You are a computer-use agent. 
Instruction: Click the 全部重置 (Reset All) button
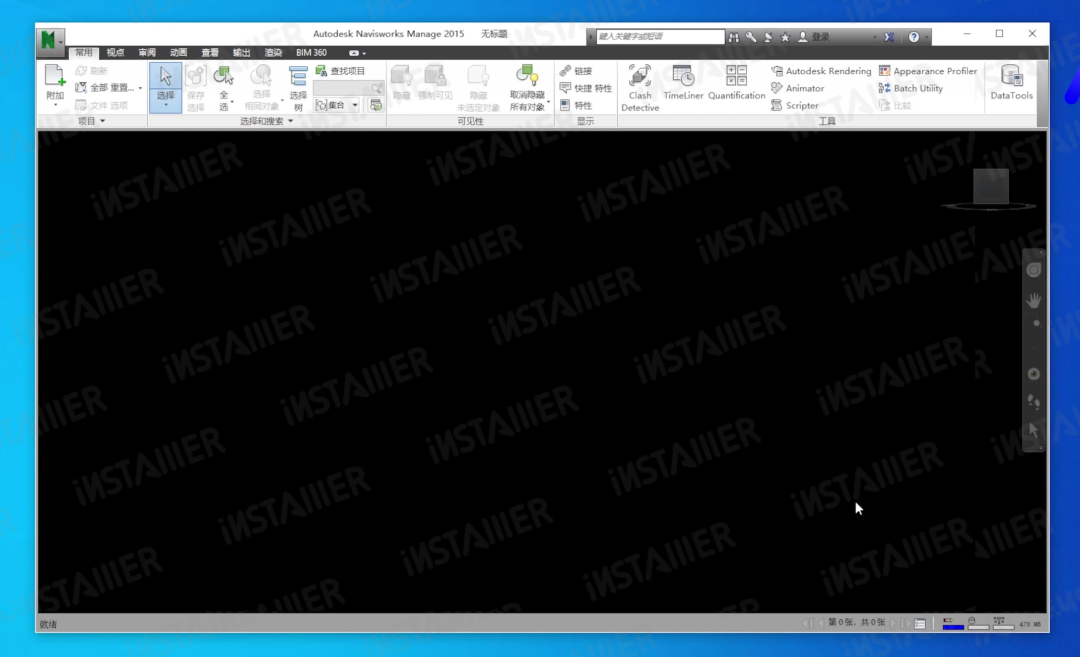pyautogui.click(x=105, y=88)
